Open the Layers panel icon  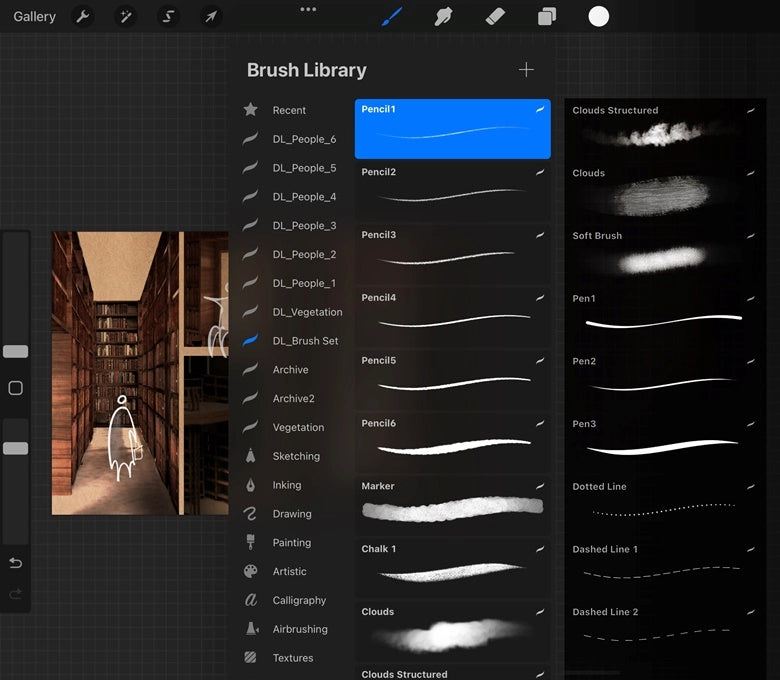(547, 16)
